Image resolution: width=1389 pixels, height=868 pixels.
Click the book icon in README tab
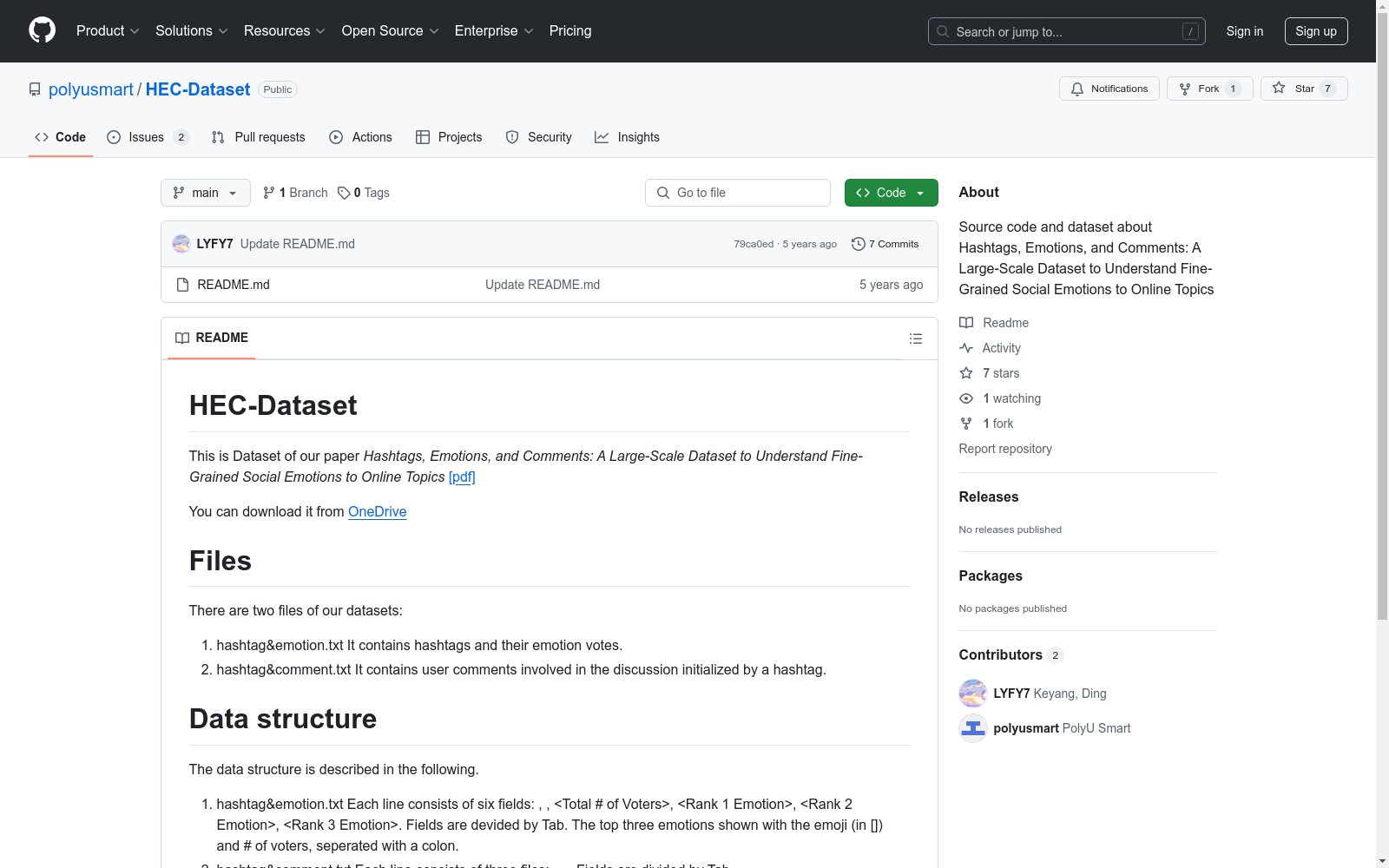[x=182, y=338]
